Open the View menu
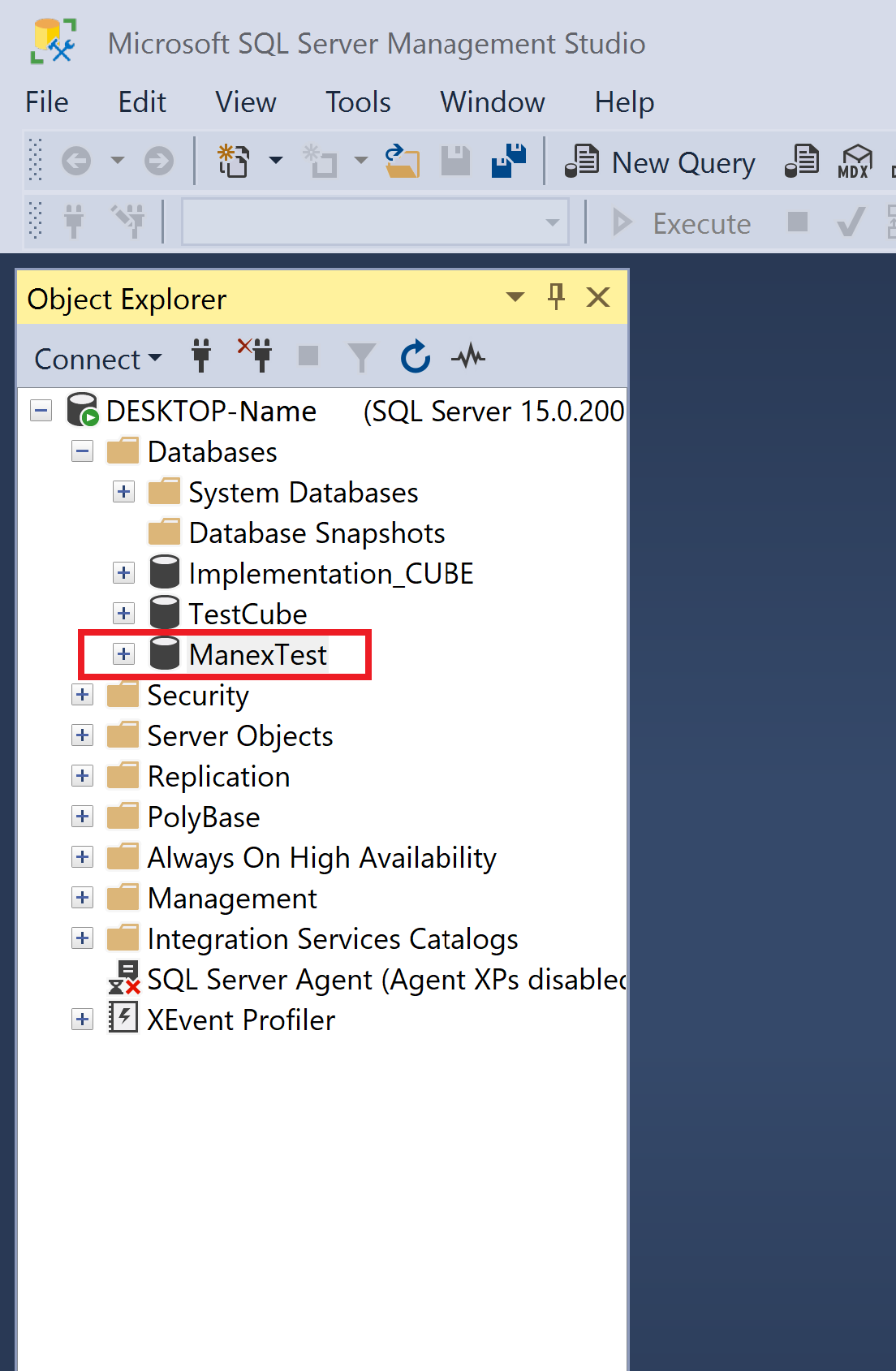This screenshot has width=896, height=1371. 246,102
